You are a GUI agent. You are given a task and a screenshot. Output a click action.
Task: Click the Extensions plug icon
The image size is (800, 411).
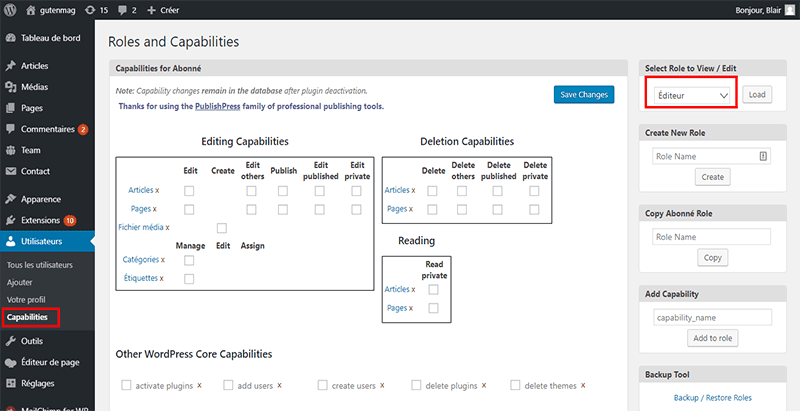(x=11, y=220)
